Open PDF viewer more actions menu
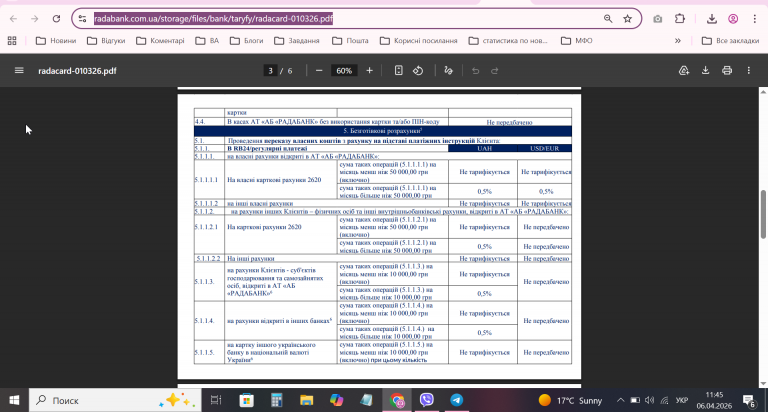Image resolution: width=768 pixels, height=412 pixels. (748, 71)
